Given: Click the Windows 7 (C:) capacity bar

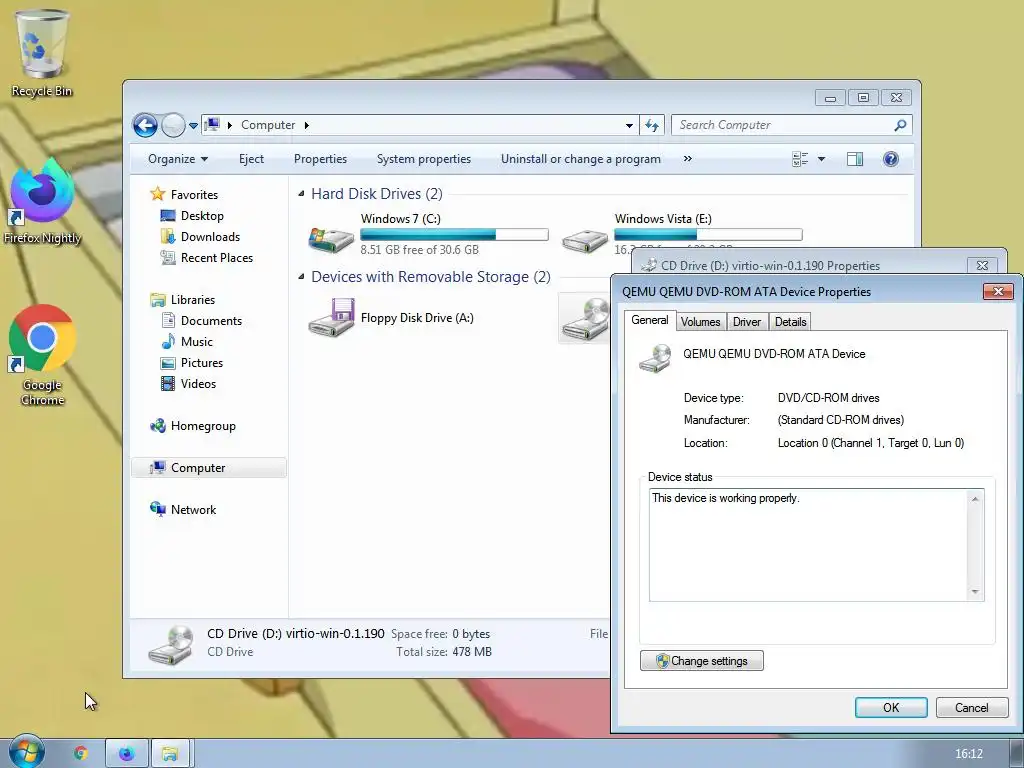Looking at the screenshot, I should [454, 234].
